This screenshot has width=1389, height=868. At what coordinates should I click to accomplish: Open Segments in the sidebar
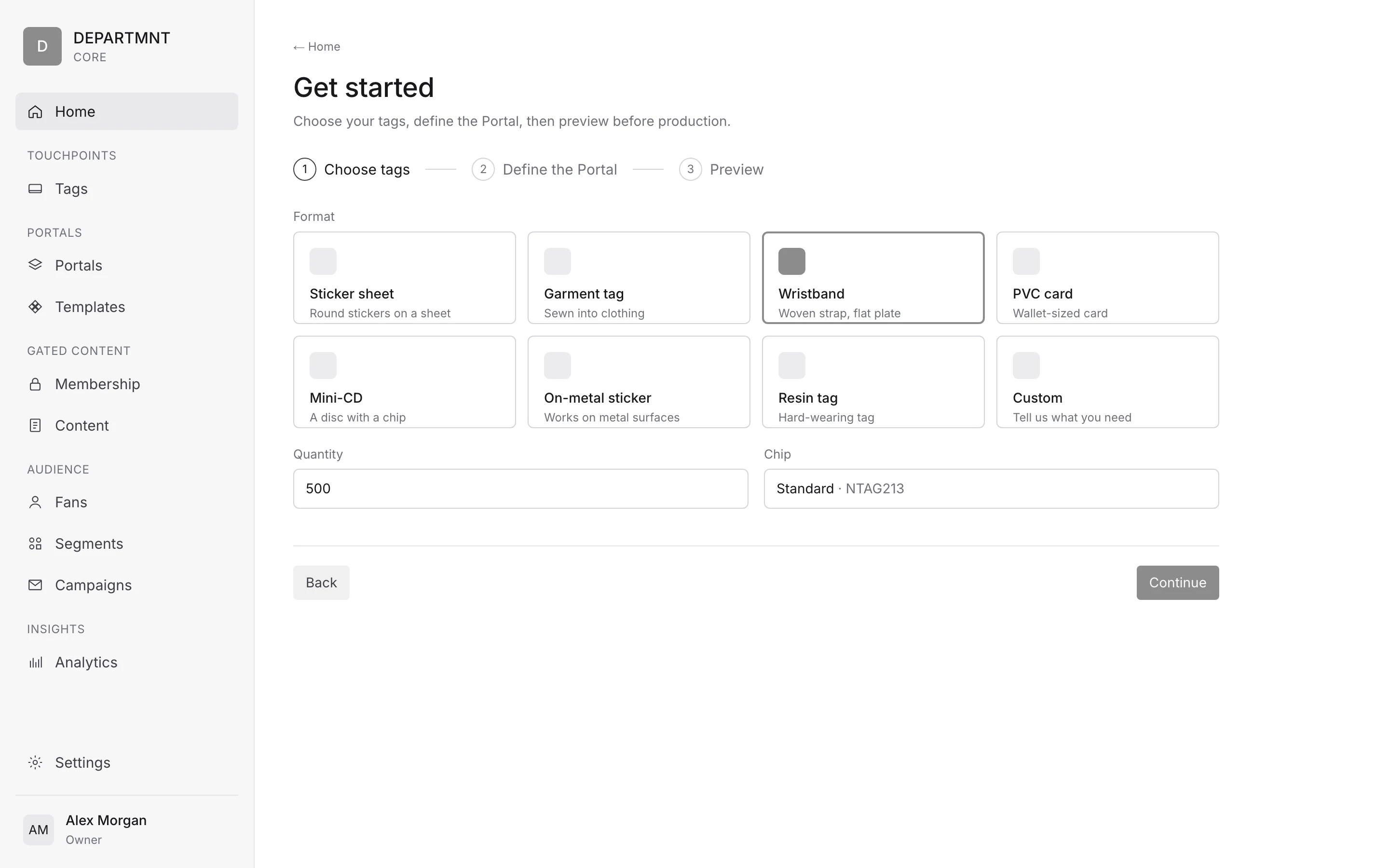[x=127, y=543]
